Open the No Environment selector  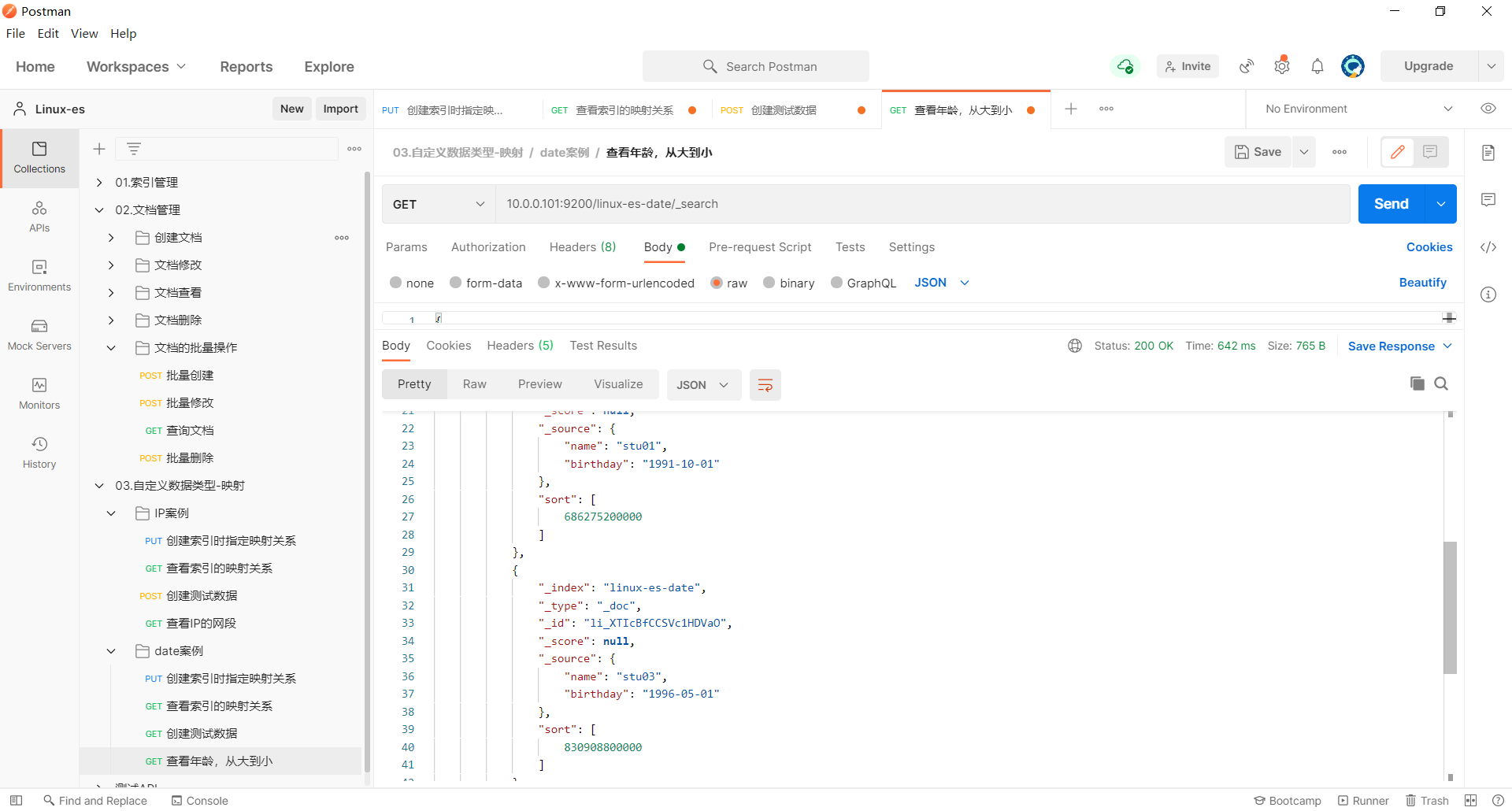[1359, 109]
